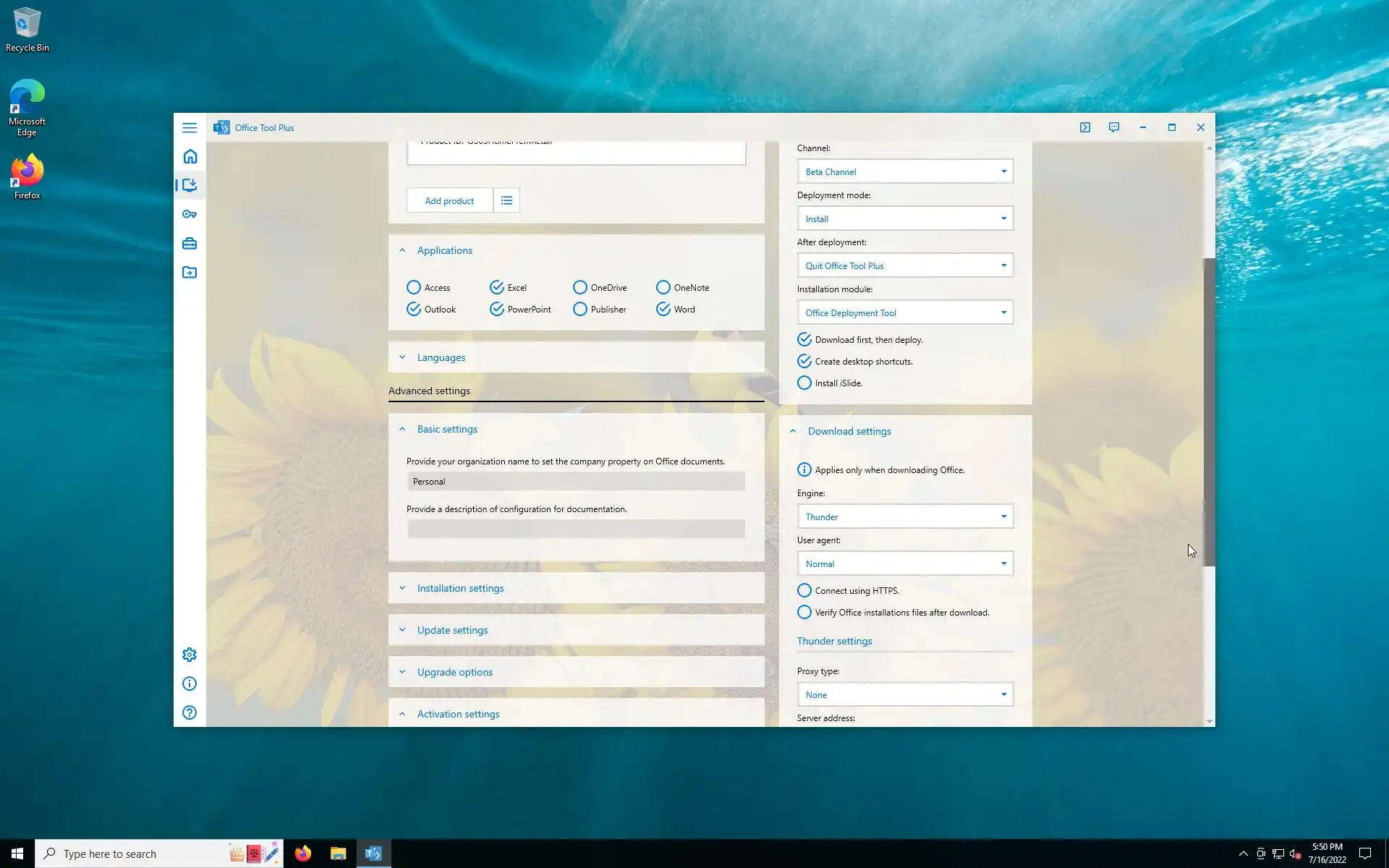Click the organization name field
Viewport: 1389px width, 868px height.
tap(576, 482)
